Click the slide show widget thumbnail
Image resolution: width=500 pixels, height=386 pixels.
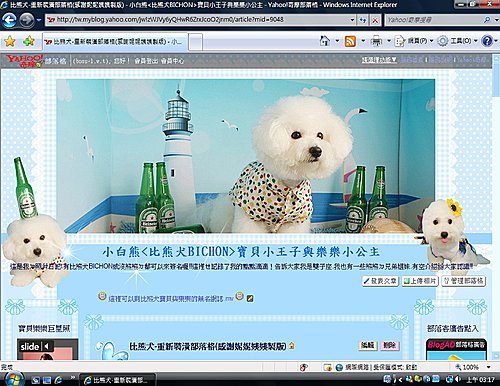pos(47,349)
